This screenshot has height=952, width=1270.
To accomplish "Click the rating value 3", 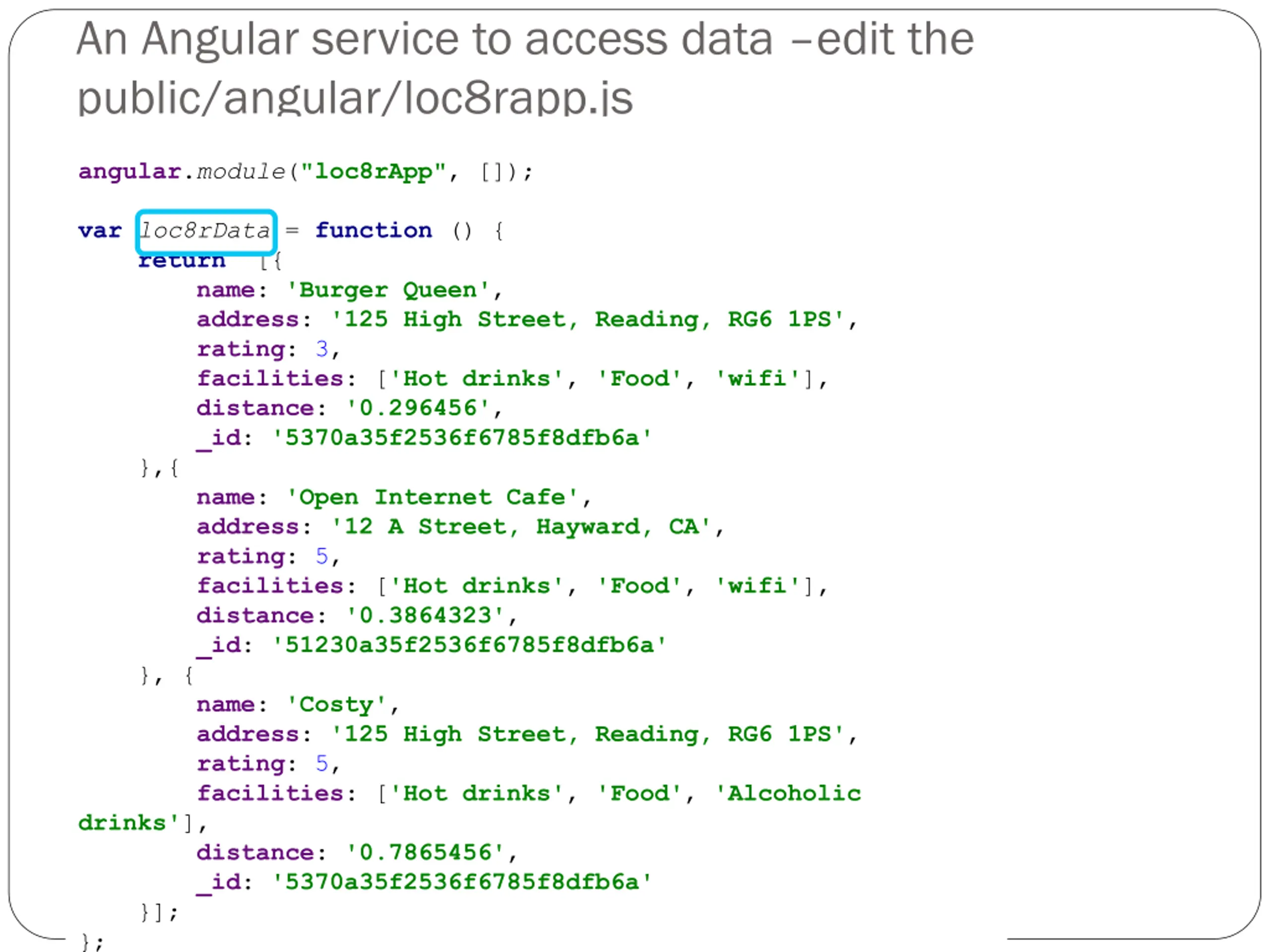I will [x=321, y=349].
